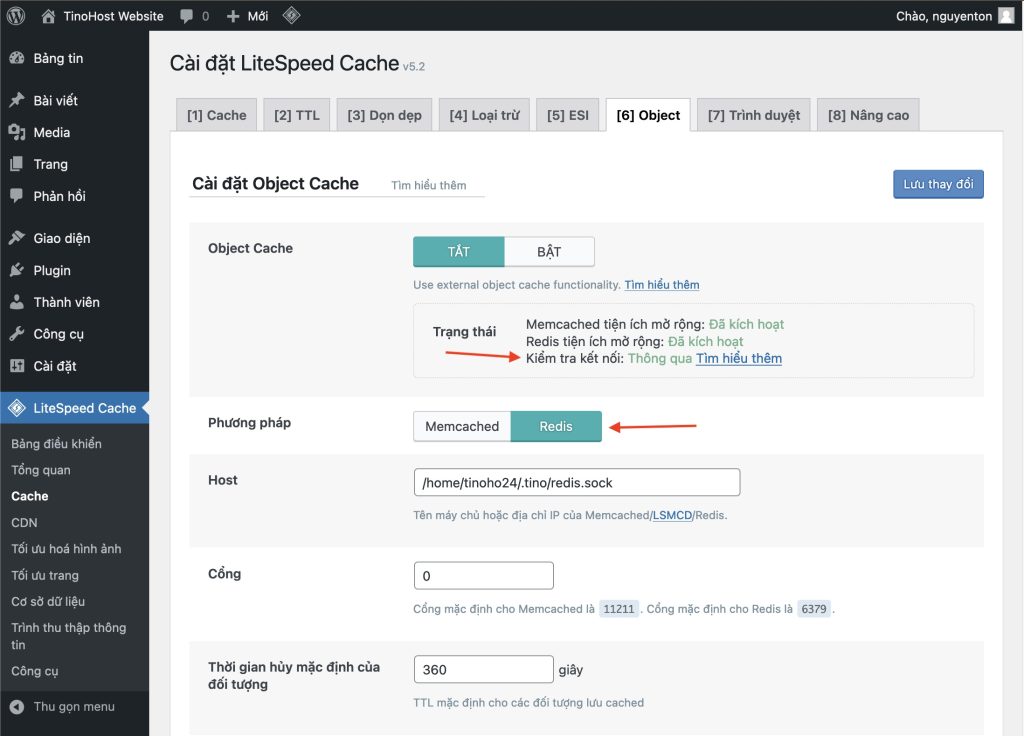This screenshot has height=736, width=1024.
Task: Click the Phản hồi comment icon
Action: coord(17,196)
